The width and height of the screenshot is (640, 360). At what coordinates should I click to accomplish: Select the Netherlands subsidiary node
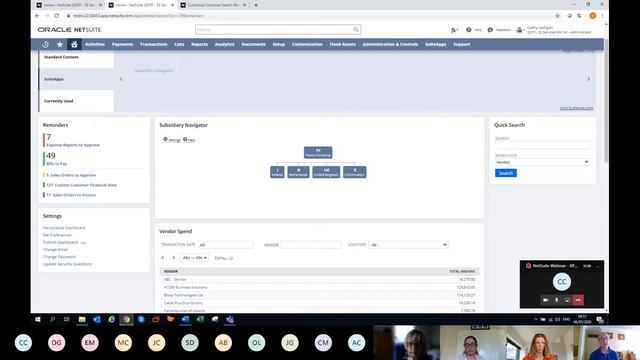point(298,172)
